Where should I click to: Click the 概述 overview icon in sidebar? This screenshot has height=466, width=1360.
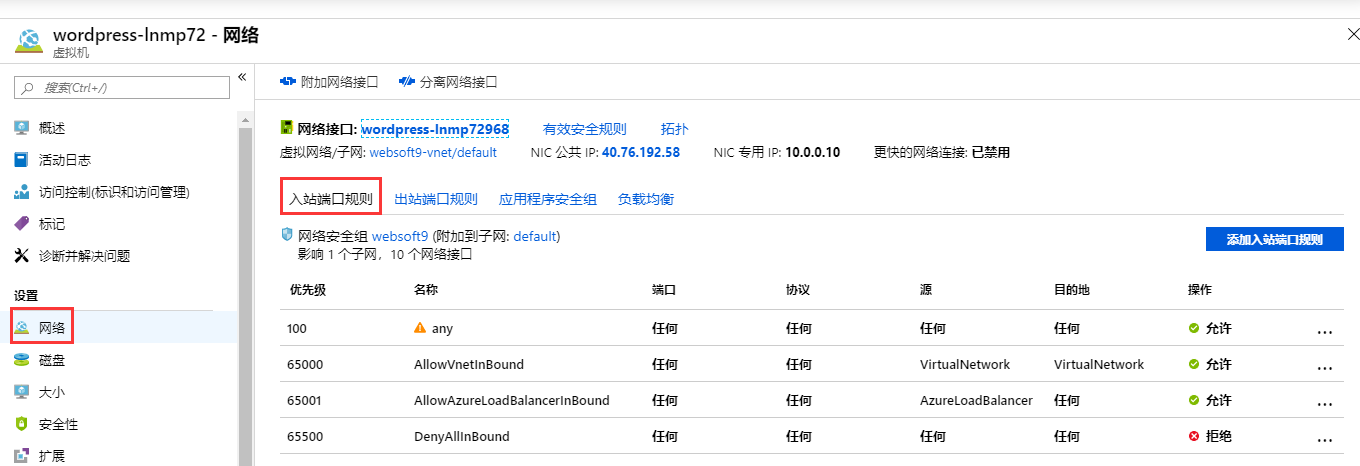click(22, 128)
